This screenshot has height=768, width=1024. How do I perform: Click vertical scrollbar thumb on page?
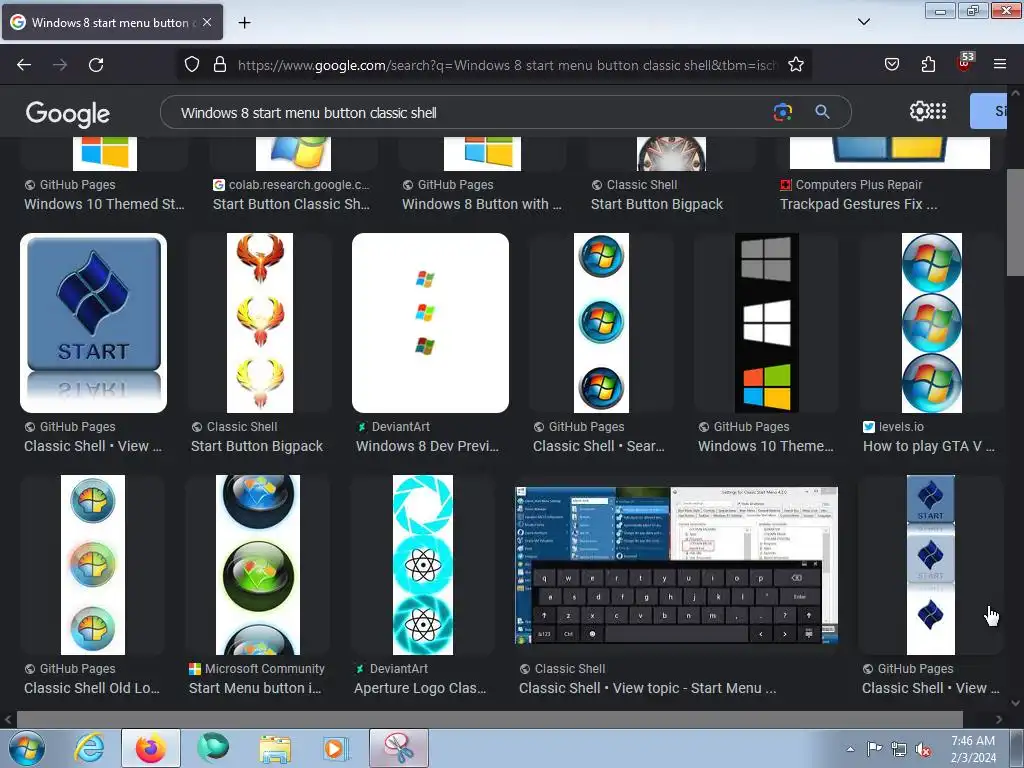pyautogui.click(x=1015, y=222)
